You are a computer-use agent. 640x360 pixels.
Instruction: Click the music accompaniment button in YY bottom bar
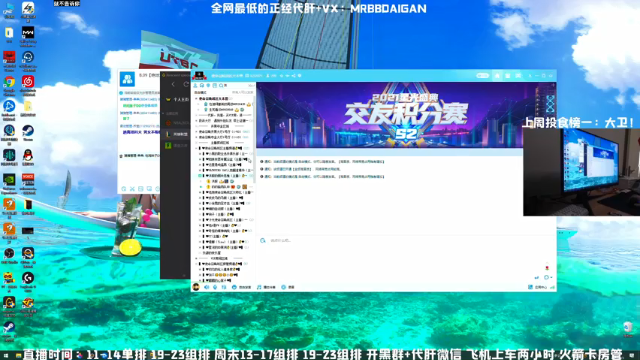[x=266, y=287]
